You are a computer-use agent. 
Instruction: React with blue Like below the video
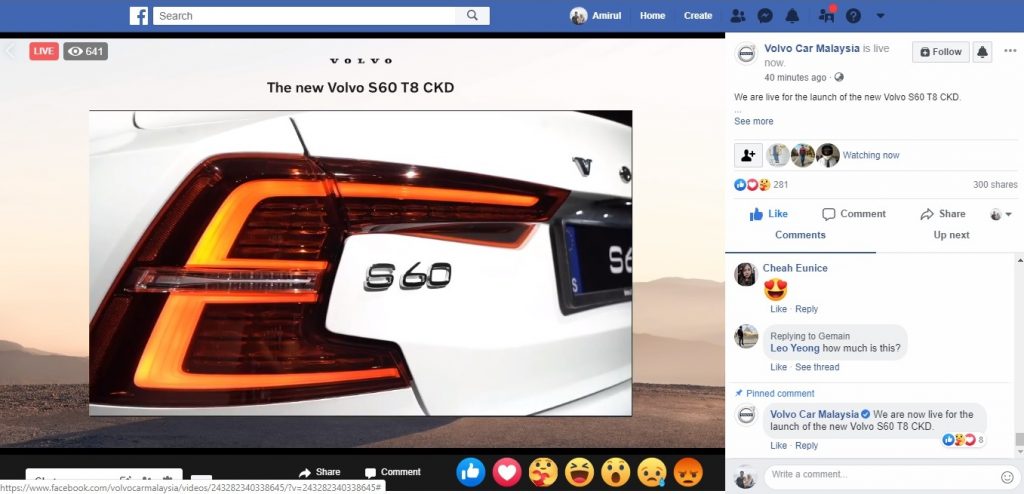point(471,472)
